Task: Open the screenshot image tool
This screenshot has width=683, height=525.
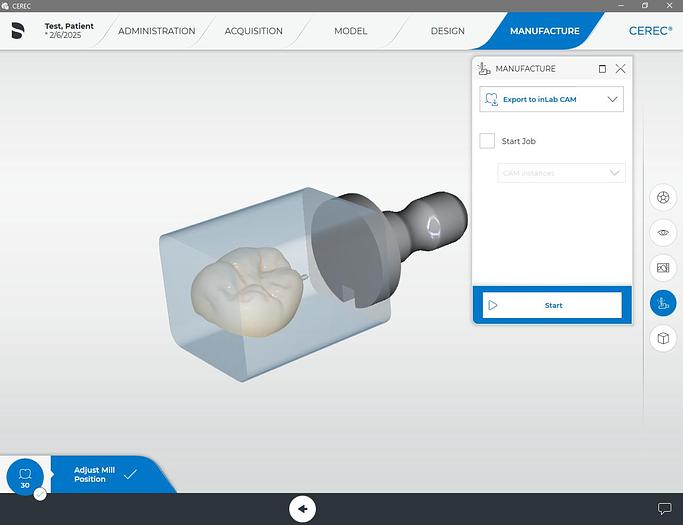Action: point(663,268)
